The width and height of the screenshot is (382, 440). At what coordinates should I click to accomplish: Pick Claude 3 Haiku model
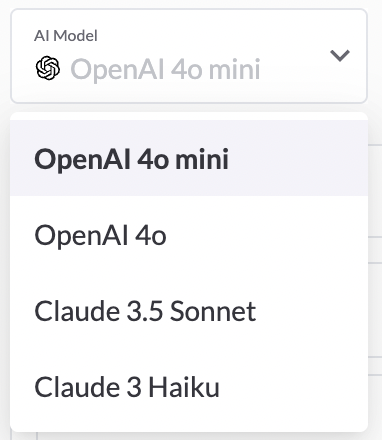tap(189, 387)
